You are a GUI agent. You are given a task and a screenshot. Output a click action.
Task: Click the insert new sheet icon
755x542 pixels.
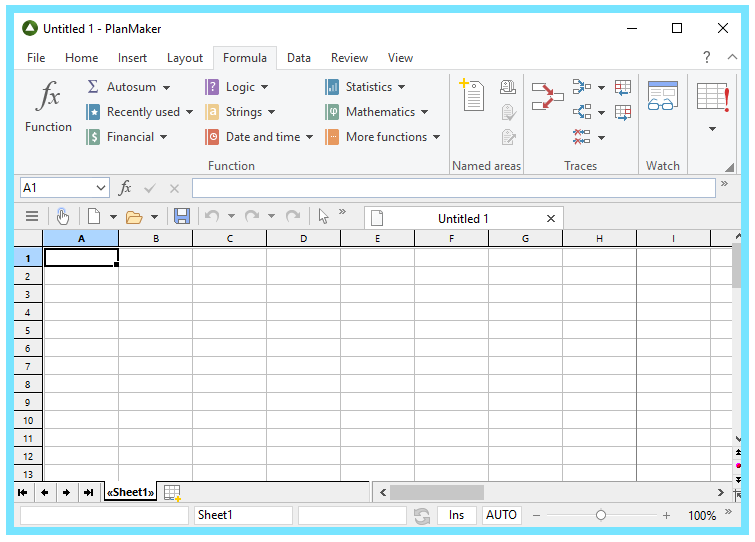point(172,492)
